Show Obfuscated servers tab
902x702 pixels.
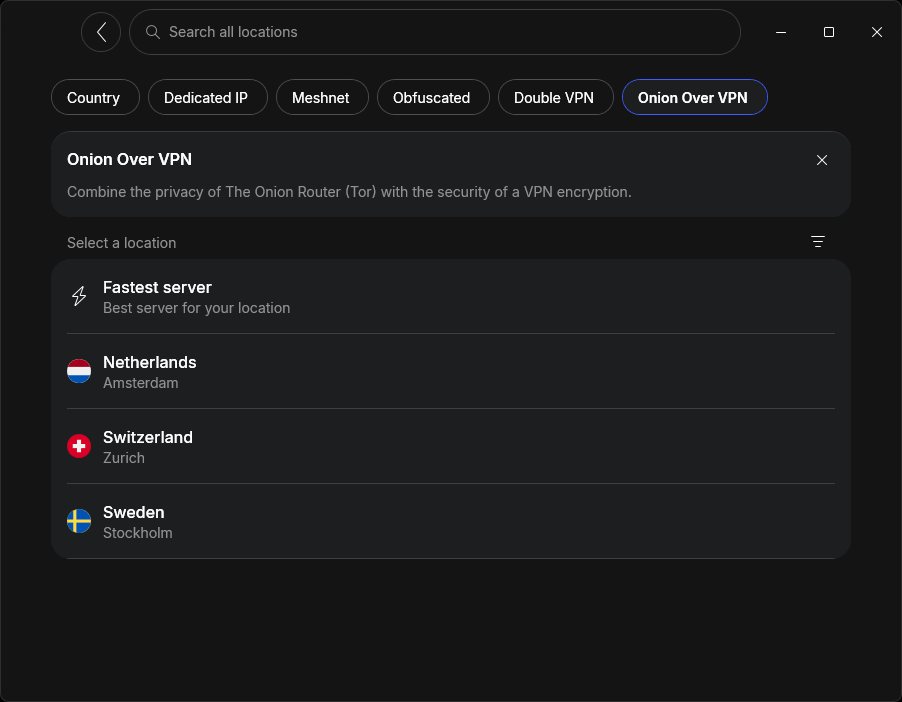(x=433, y=97)
